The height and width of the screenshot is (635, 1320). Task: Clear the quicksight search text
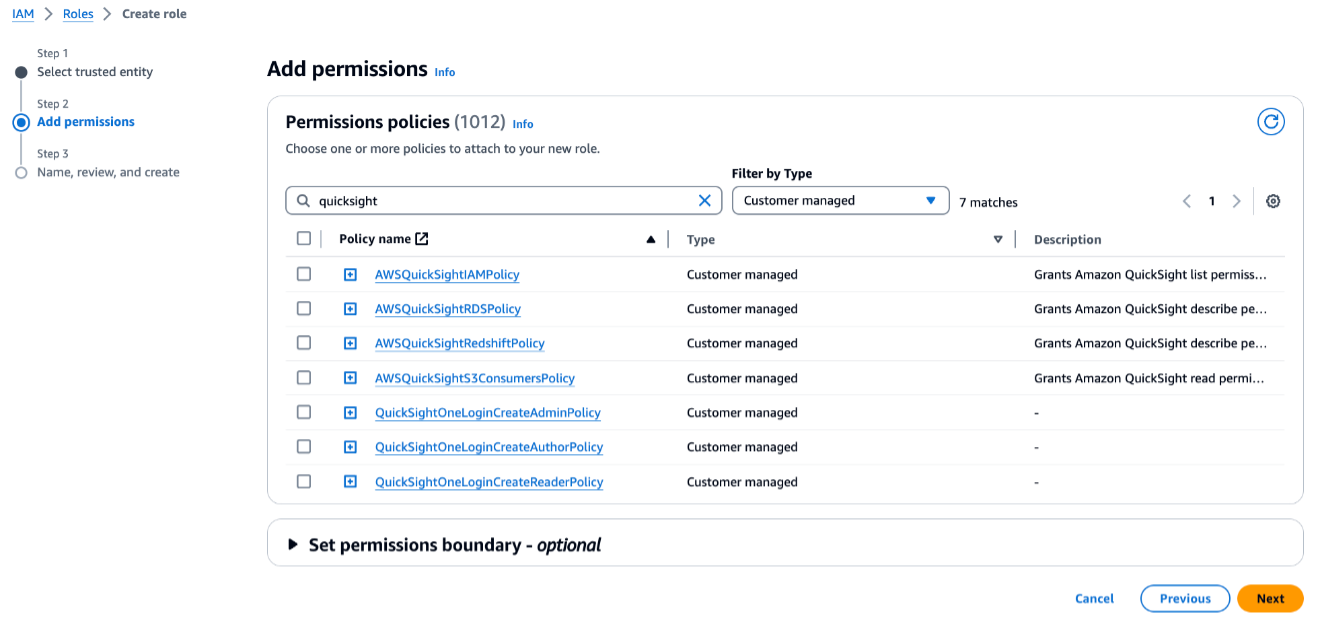click(x=704, y=201)
